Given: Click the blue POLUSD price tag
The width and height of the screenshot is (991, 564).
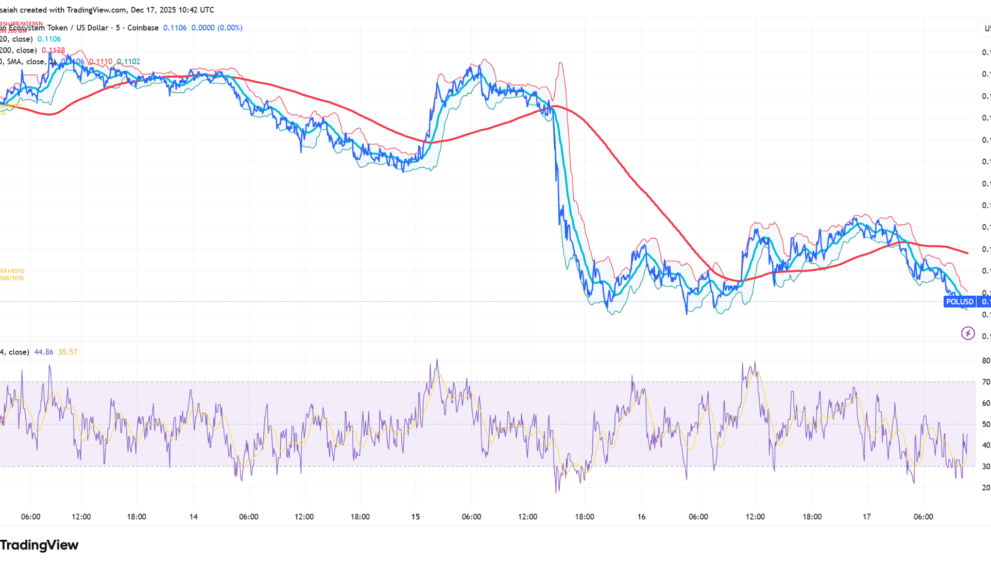Looking at the screenshot, I should (x=960, y=301).
